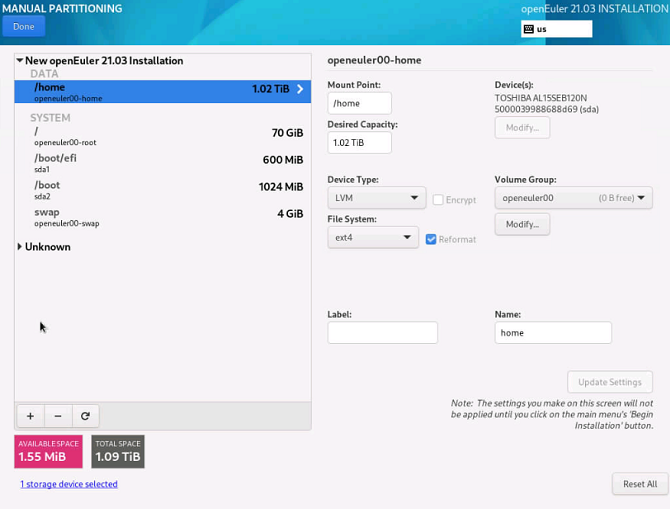Viewport: 670px width, 509px height.
Task: Click the keyboard layout 'us' indicator
Action: click(556, 29)
